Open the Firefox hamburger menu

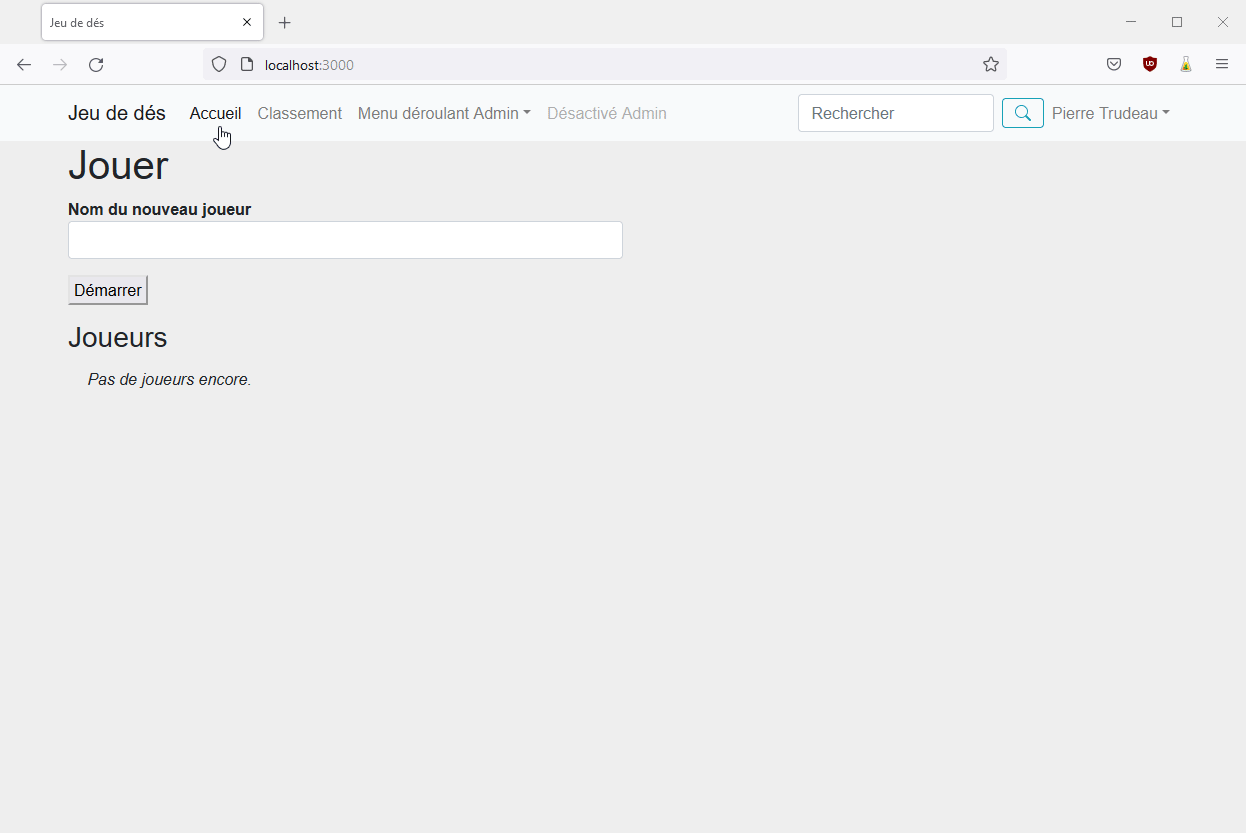[1221, 64]
